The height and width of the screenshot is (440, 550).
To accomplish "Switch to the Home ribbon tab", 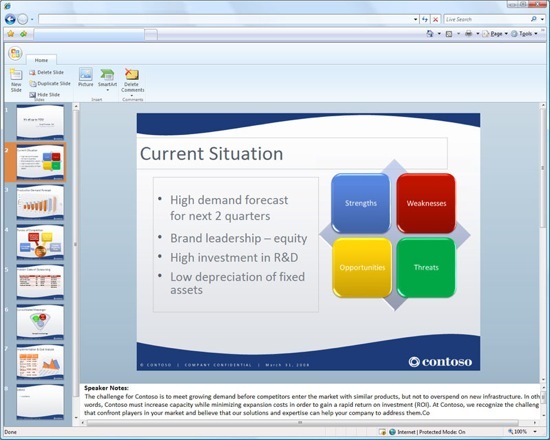I will (x=41, y=60).
